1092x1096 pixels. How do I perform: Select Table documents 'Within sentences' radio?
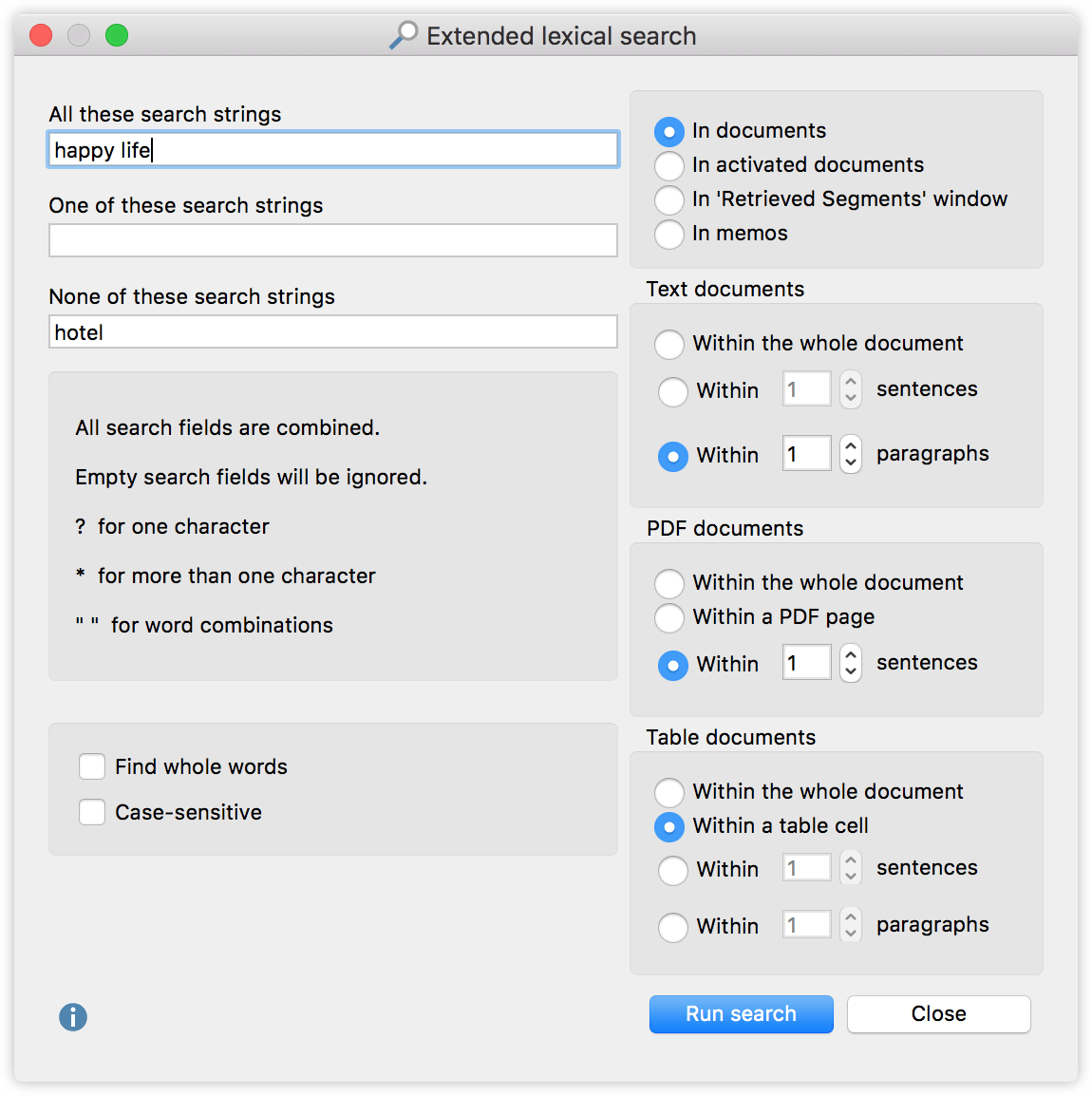673,870
